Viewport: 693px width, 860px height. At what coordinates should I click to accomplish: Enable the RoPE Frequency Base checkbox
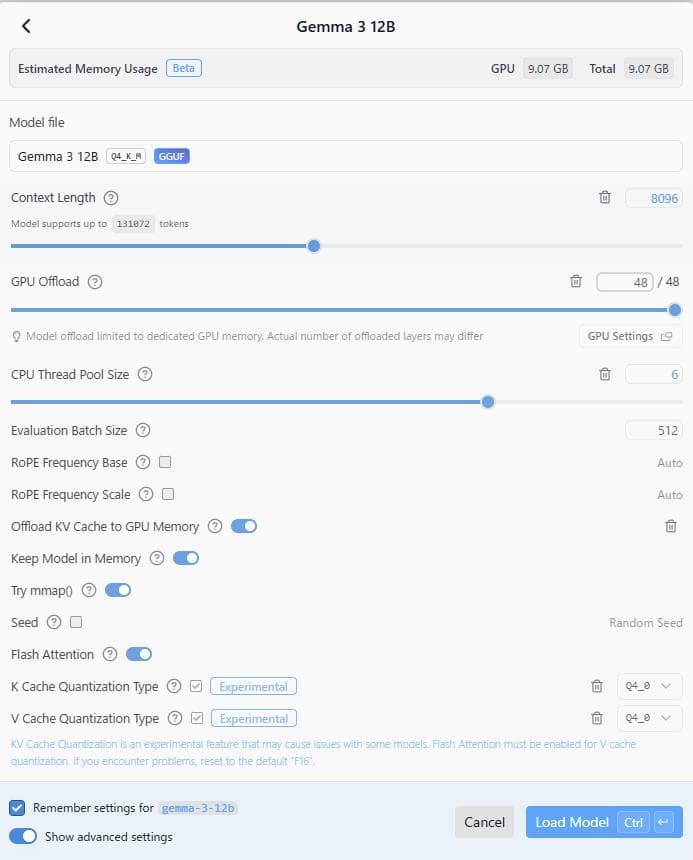[x=164, y=462]
